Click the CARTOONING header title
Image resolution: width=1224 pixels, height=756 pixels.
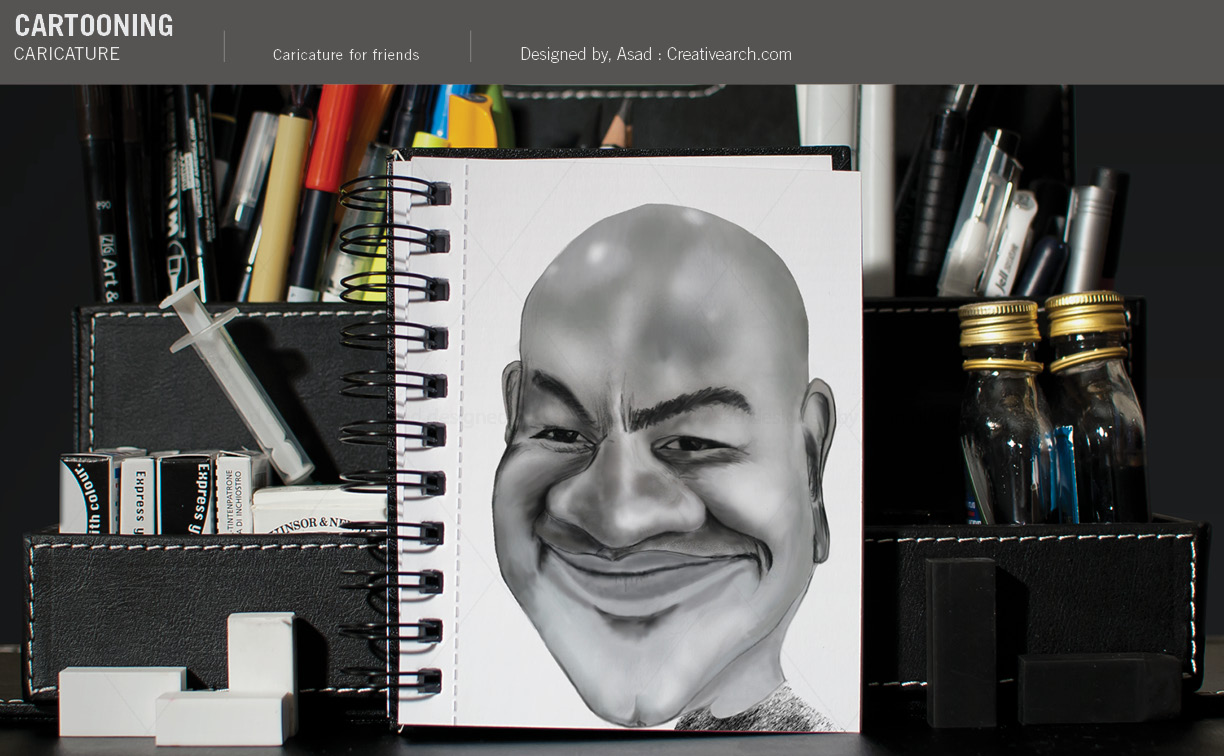pyautogui.click(x=94, y=26)
